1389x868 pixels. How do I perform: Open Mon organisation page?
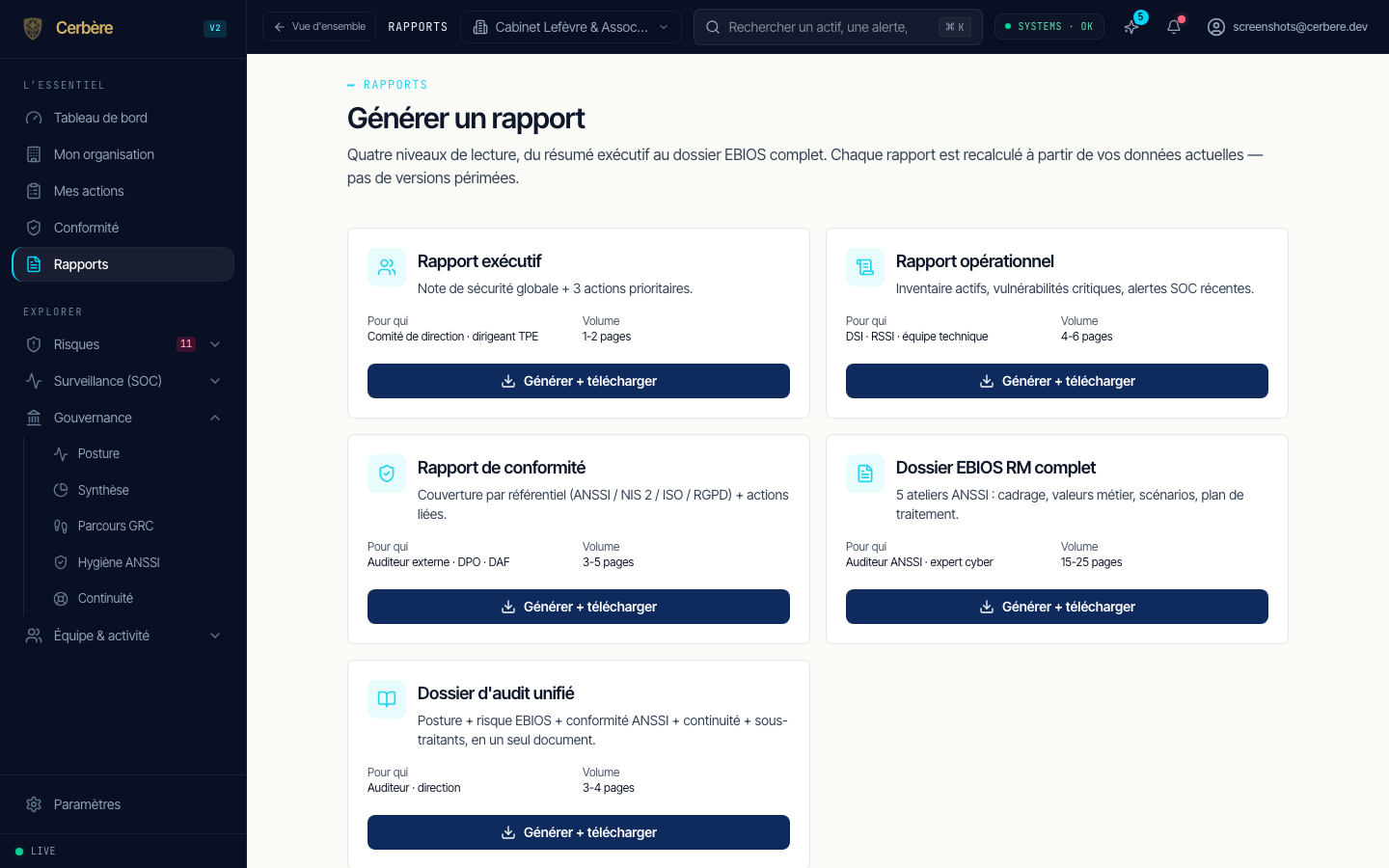click(x=123, y=154)
